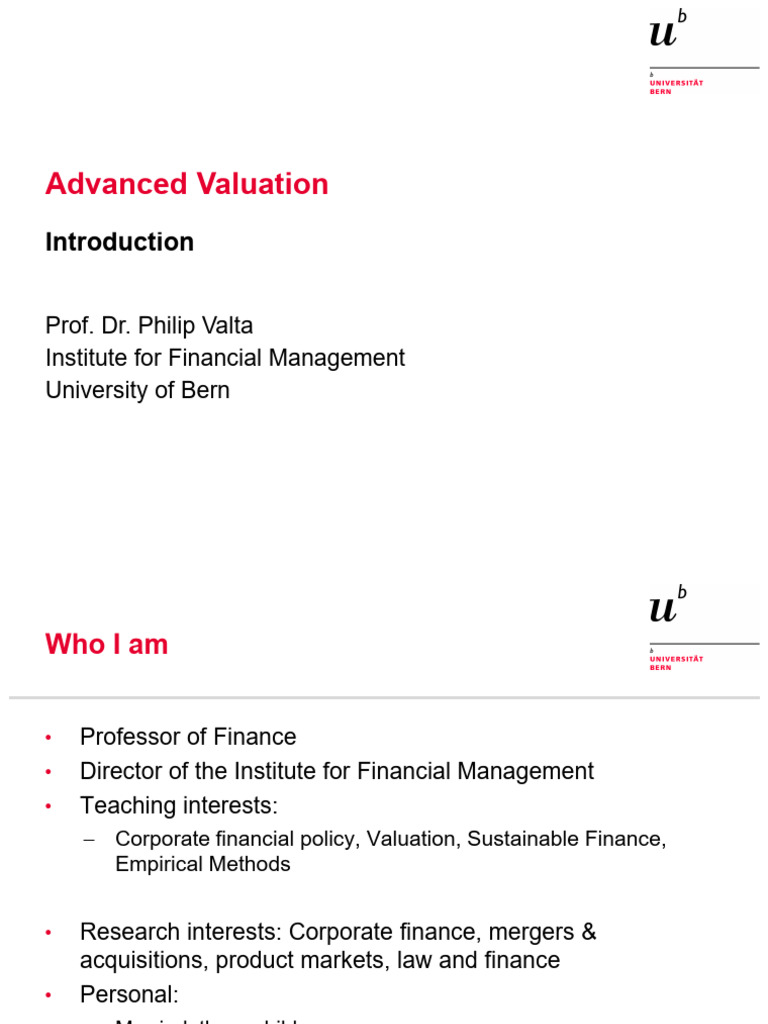The height and width of the screenshot is (1024, 768).
Task: Select the "Advanced Valuation" slide title
Action: (x=187, y=184)
